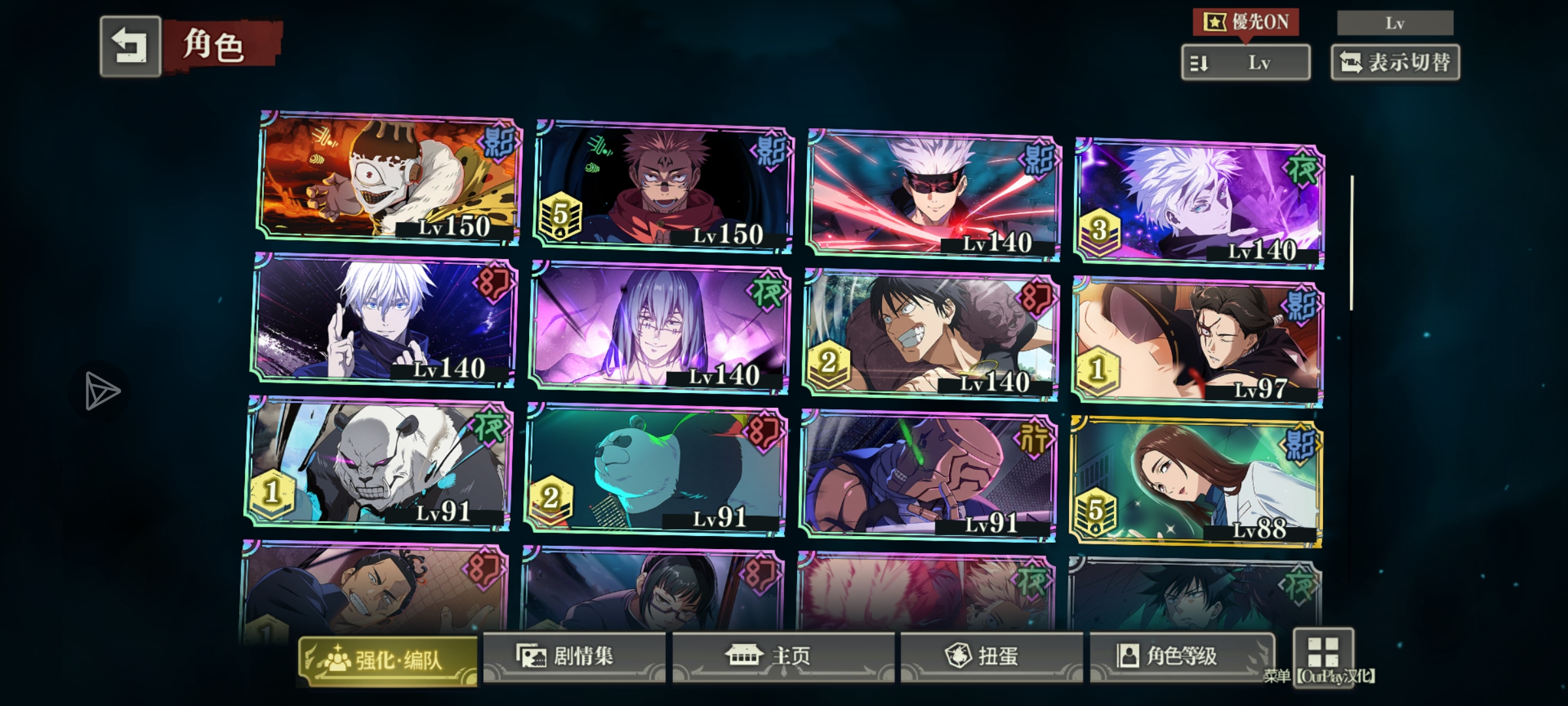Open the 剧情集 tab
This screenshot has width=1568, height=706.
tap(574, 656)
